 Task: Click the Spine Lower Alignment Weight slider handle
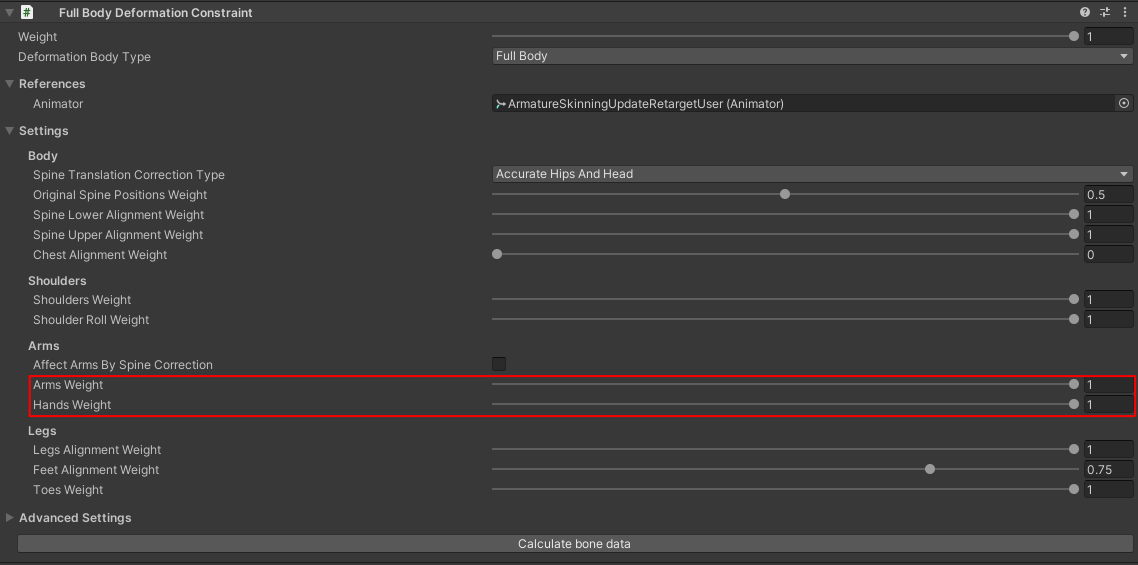pos(1074,214)
